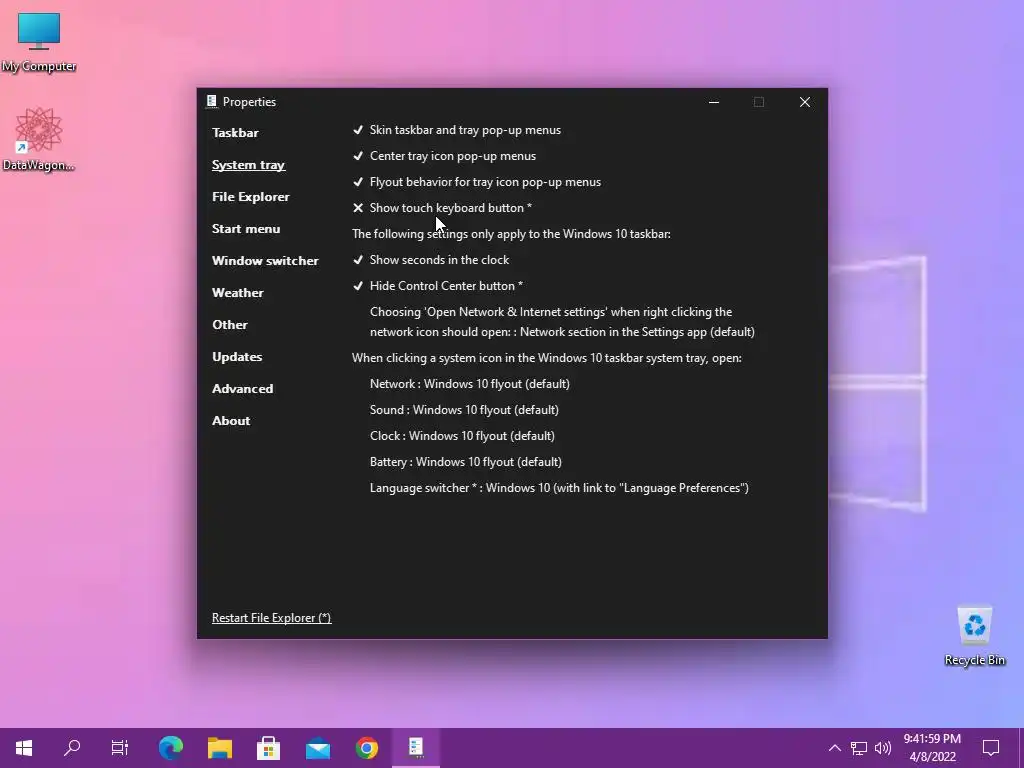Open the notification center icon
This screenshot has width=1024, height=768.
click(991, 748)
